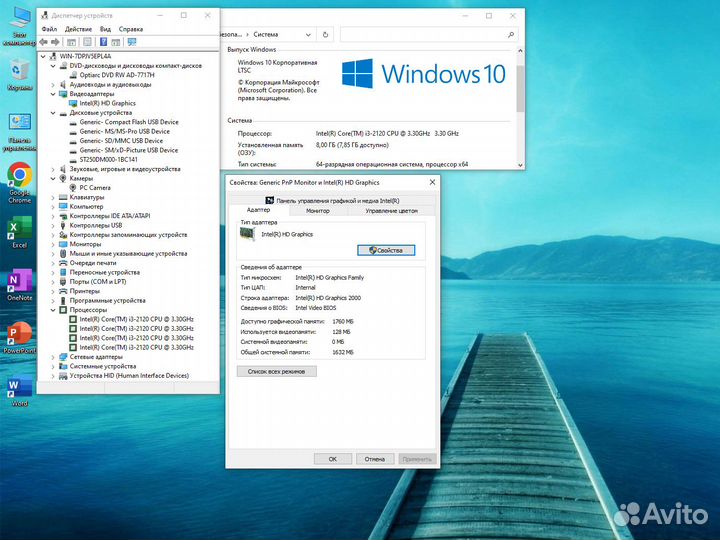Click the Forward arrow in Device Manager toolbar
The height and width of the screenshot is (540, 720).
[x=55, y=42]
